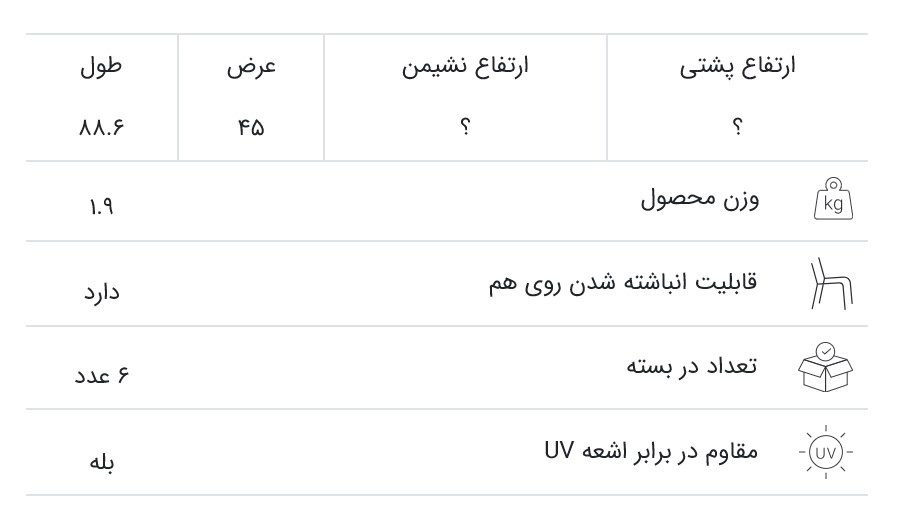Click the '۶ عدد' package count value
This screenshot has height=527, width=898.
point(103,377)
